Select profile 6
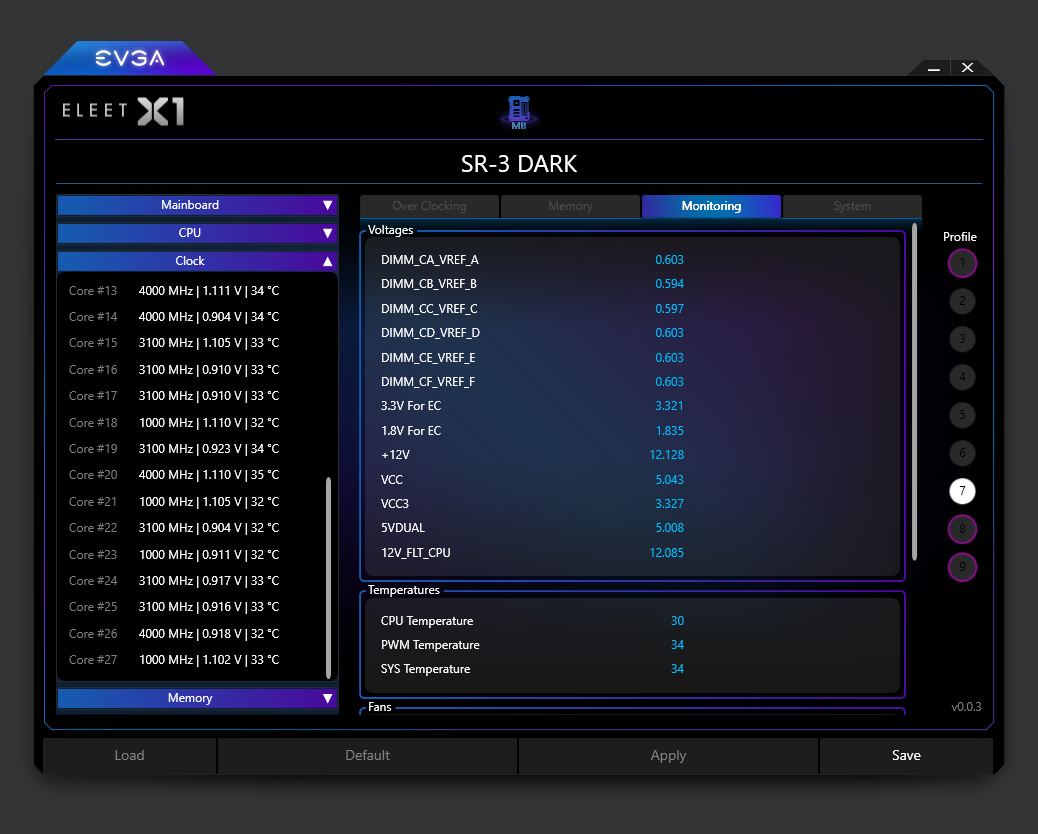This screenshot has width=1038, height=834. pyautogui.click(x=962, y=453)
